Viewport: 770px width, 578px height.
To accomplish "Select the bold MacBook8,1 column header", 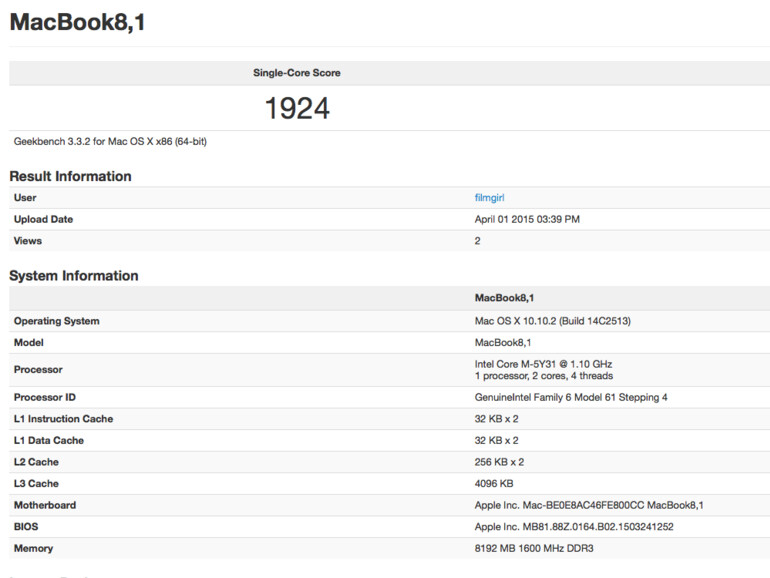I will 504,298.
